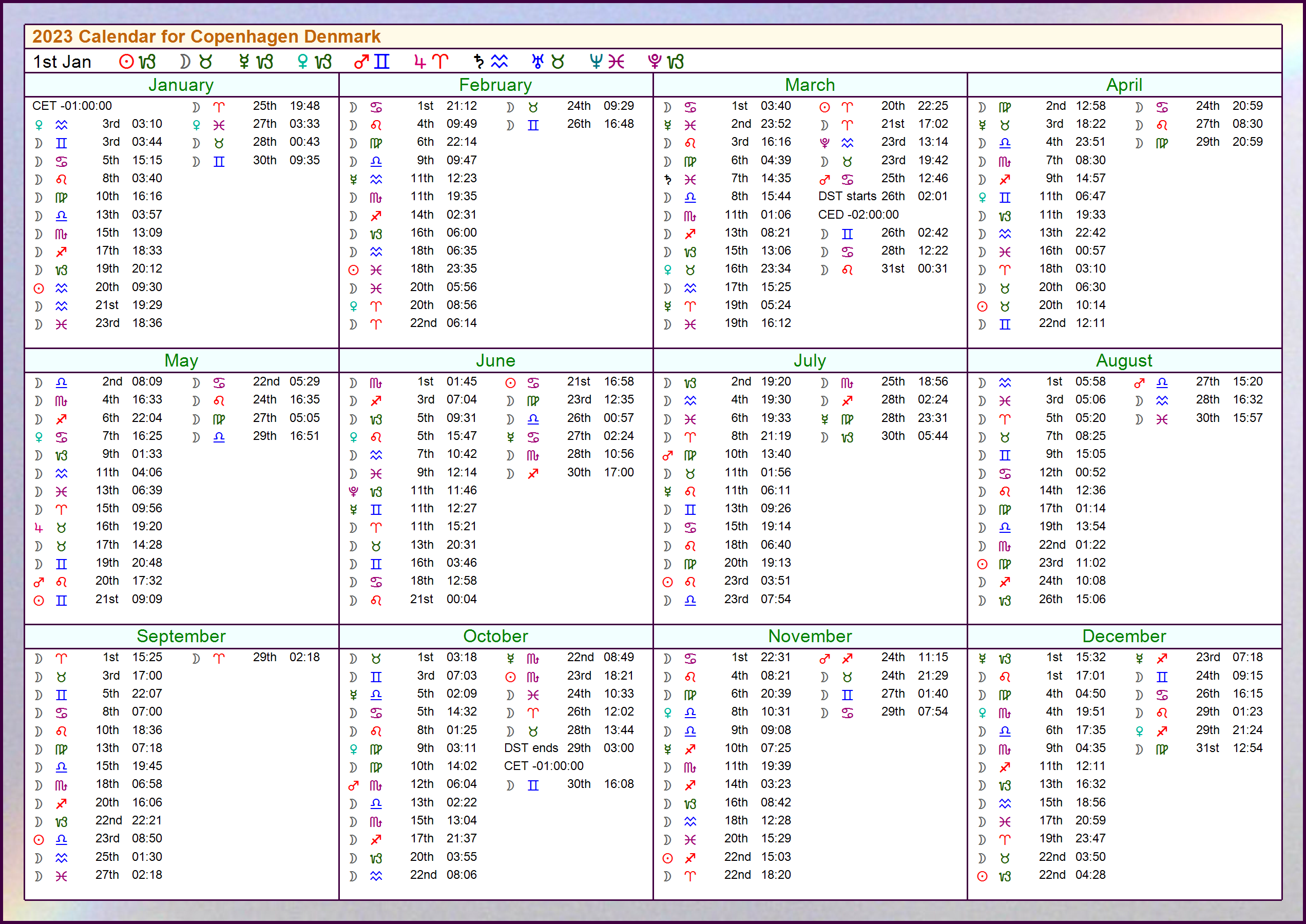The image size is (1306, 924).
Task: Click the time 15:03 in November
Action: (776, 857)
